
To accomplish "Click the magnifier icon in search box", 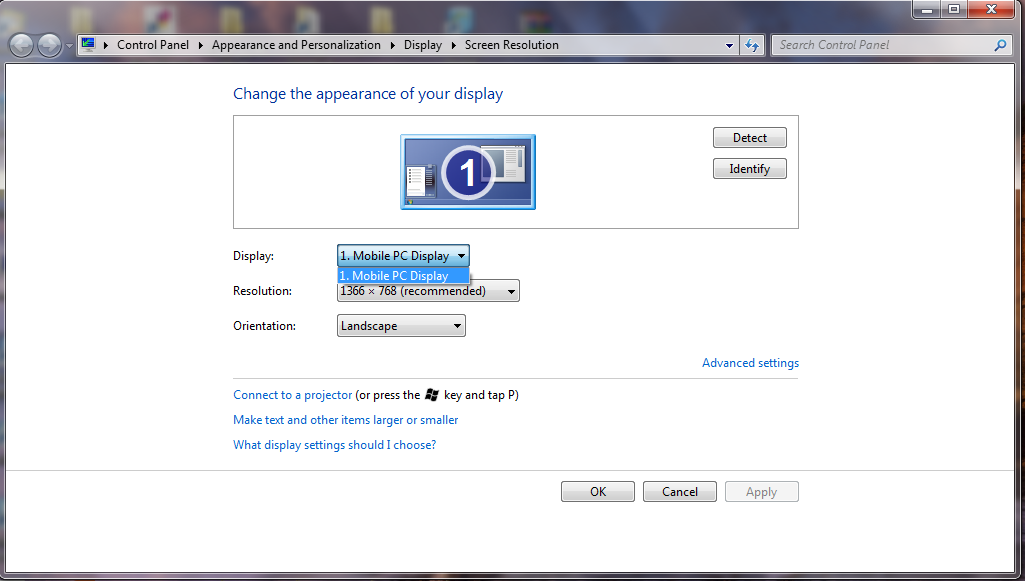I will click(999, 45).
